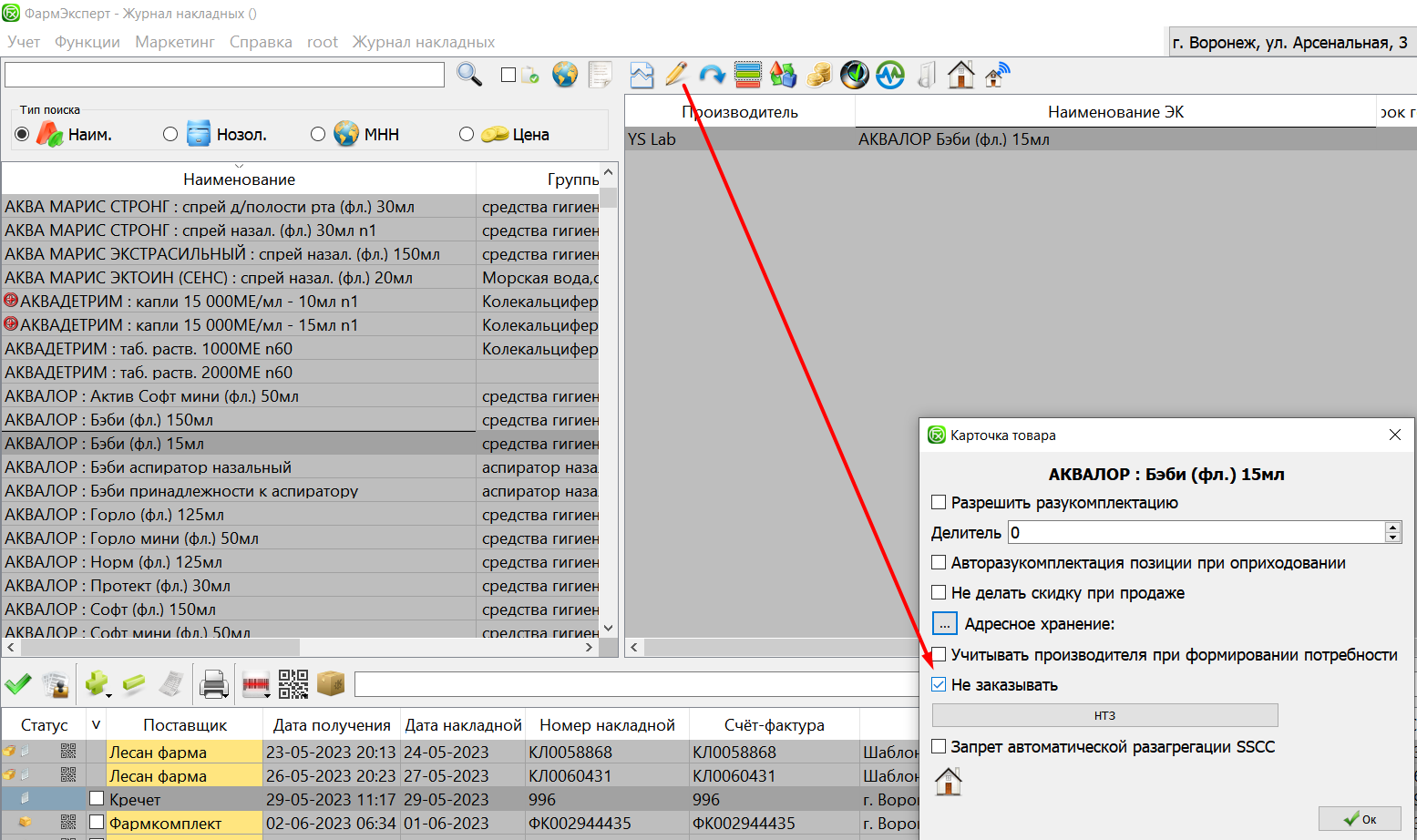Open the green plus add dropdown arrow

pos(109,695)
